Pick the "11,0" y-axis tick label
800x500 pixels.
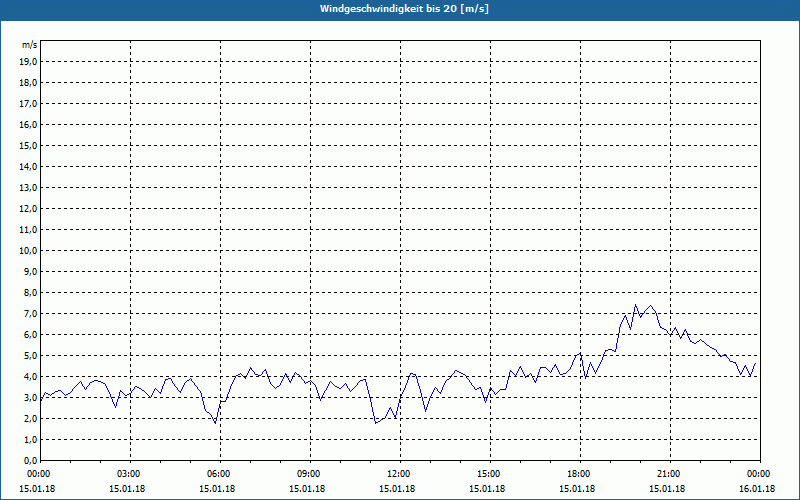pyautogui.click(x=28, y=230)
